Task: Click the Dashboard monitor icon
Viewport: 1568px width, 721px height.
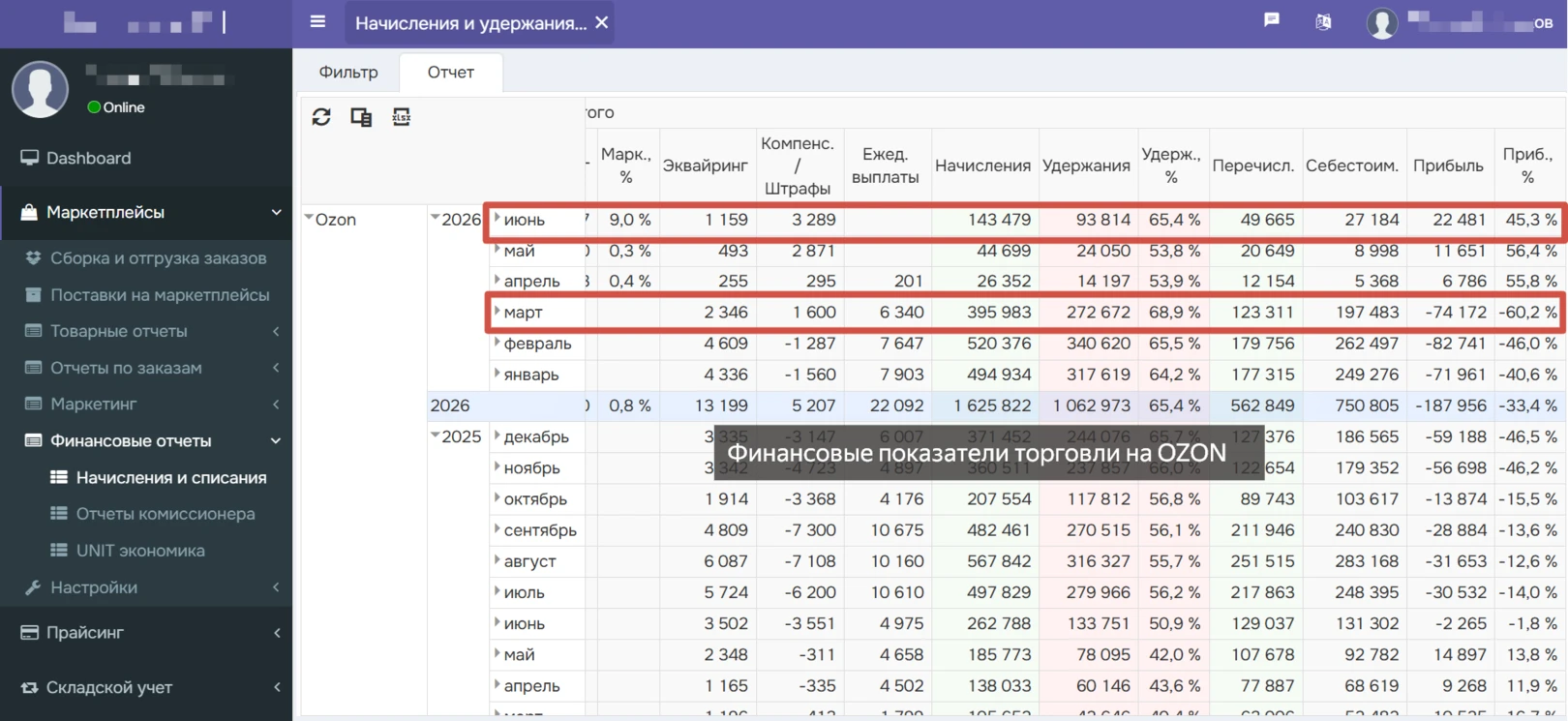Action: click(30, 158)
